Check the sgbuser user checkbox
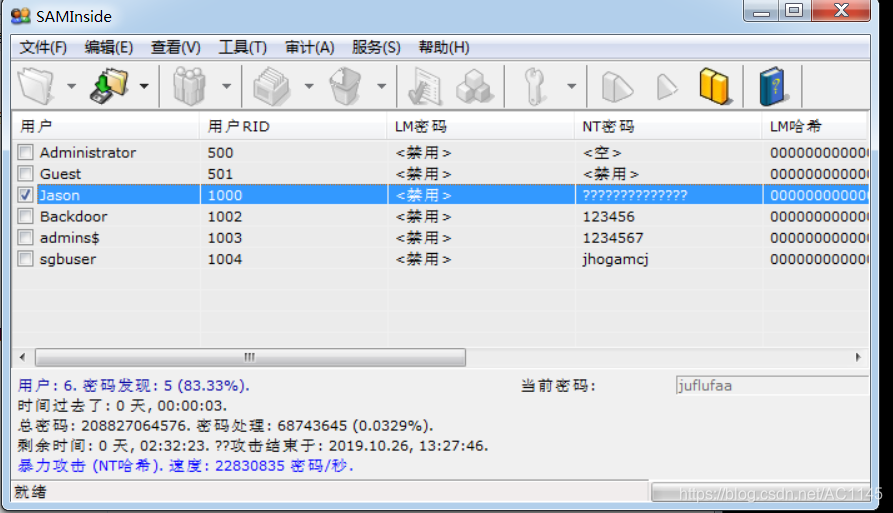Screen dimensions: 893x513 point(25,258)
